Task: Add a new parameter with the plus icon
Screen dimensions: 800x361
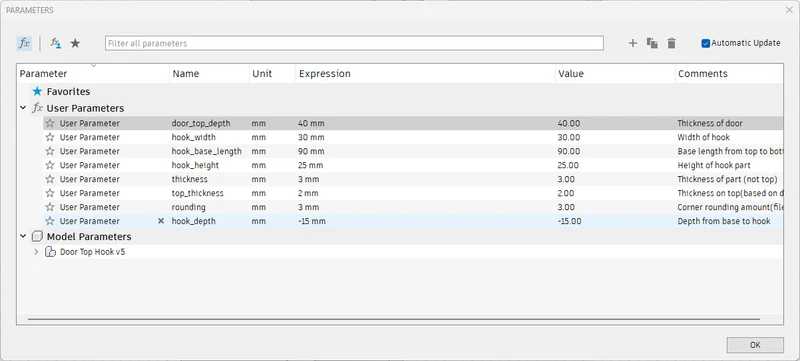Action: [x=633, y=43]
